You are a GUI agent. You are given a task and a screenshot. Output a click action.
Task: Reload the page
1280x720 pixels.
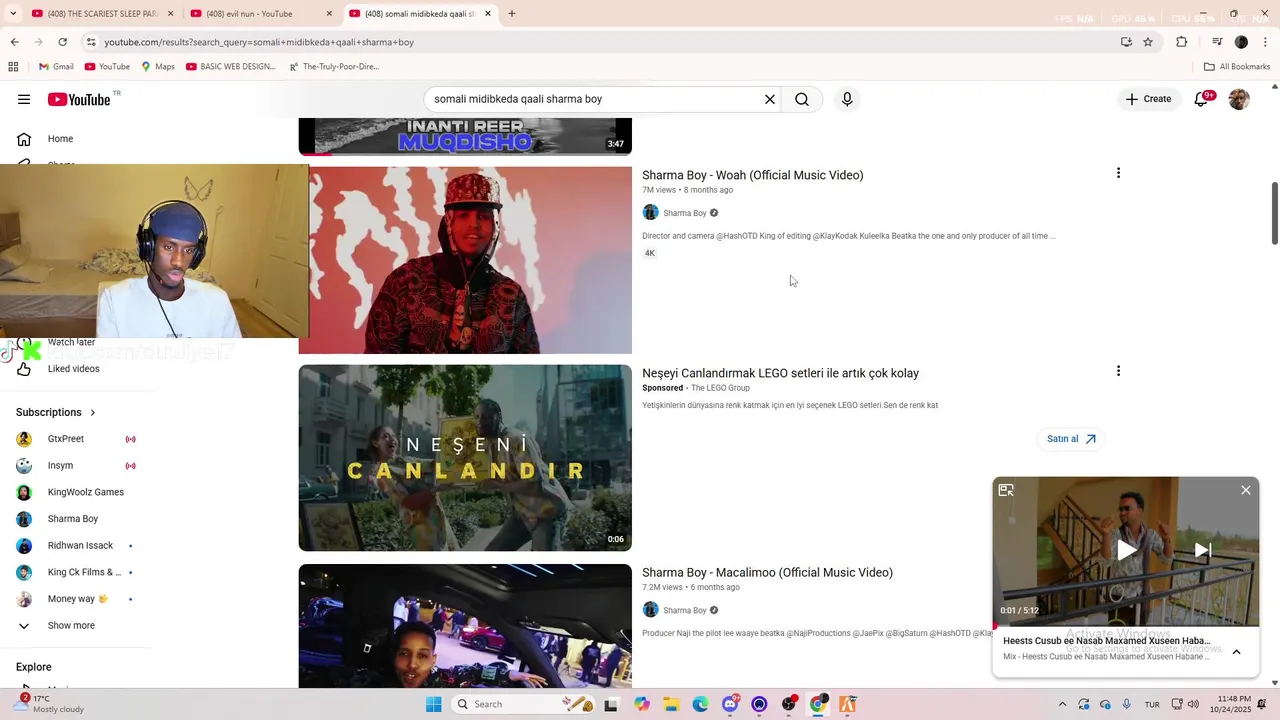(62, 42)
